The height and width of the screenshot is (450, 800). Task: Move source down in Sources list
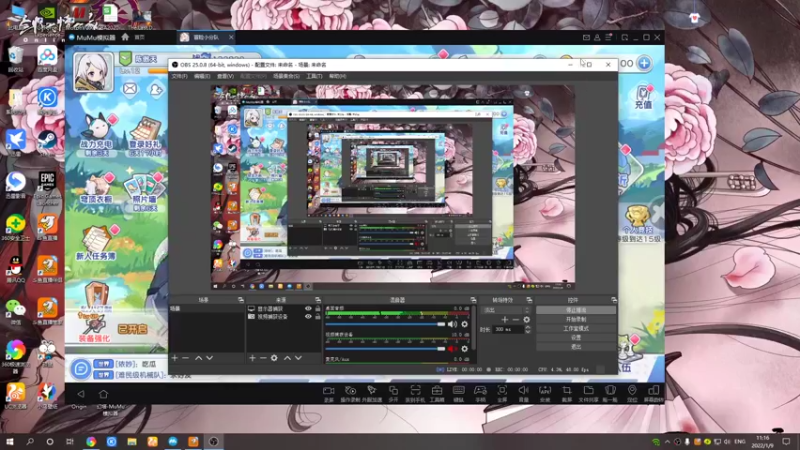coord(298,358)
